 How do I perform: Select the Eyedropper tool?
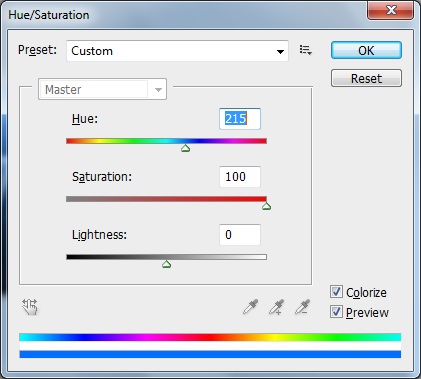[x=250, y=307]
